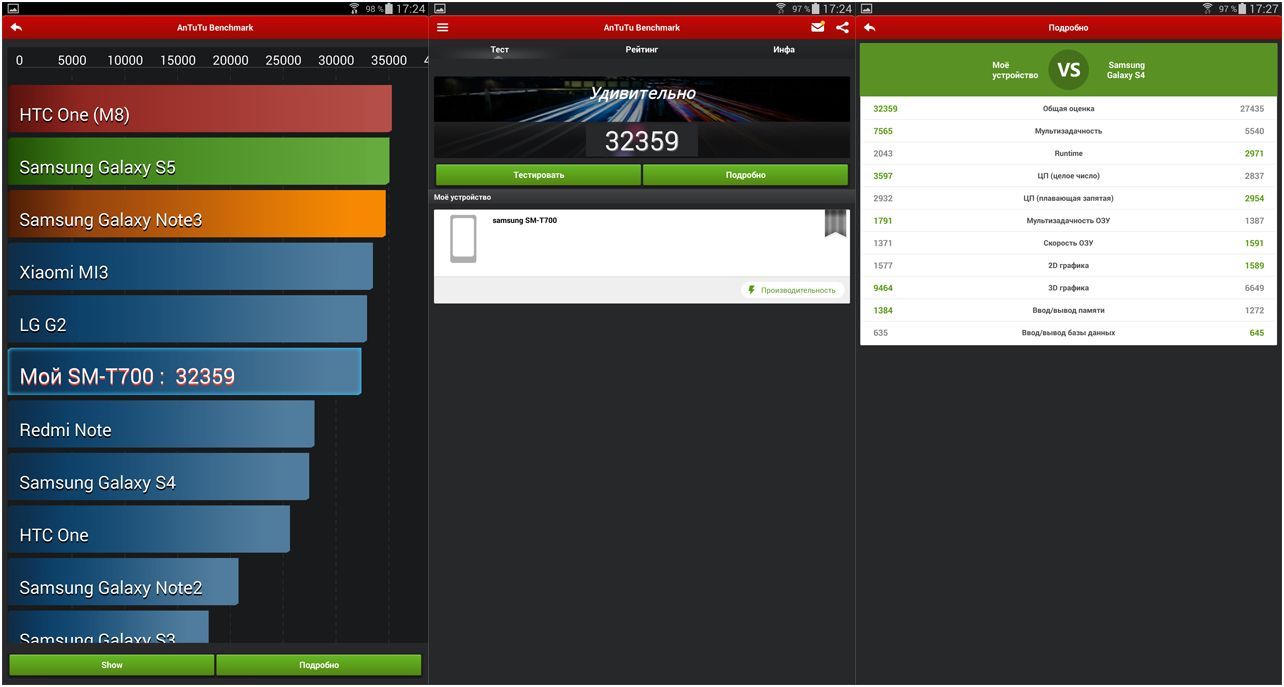Tap Подробно button next to Тестировать

745,175
